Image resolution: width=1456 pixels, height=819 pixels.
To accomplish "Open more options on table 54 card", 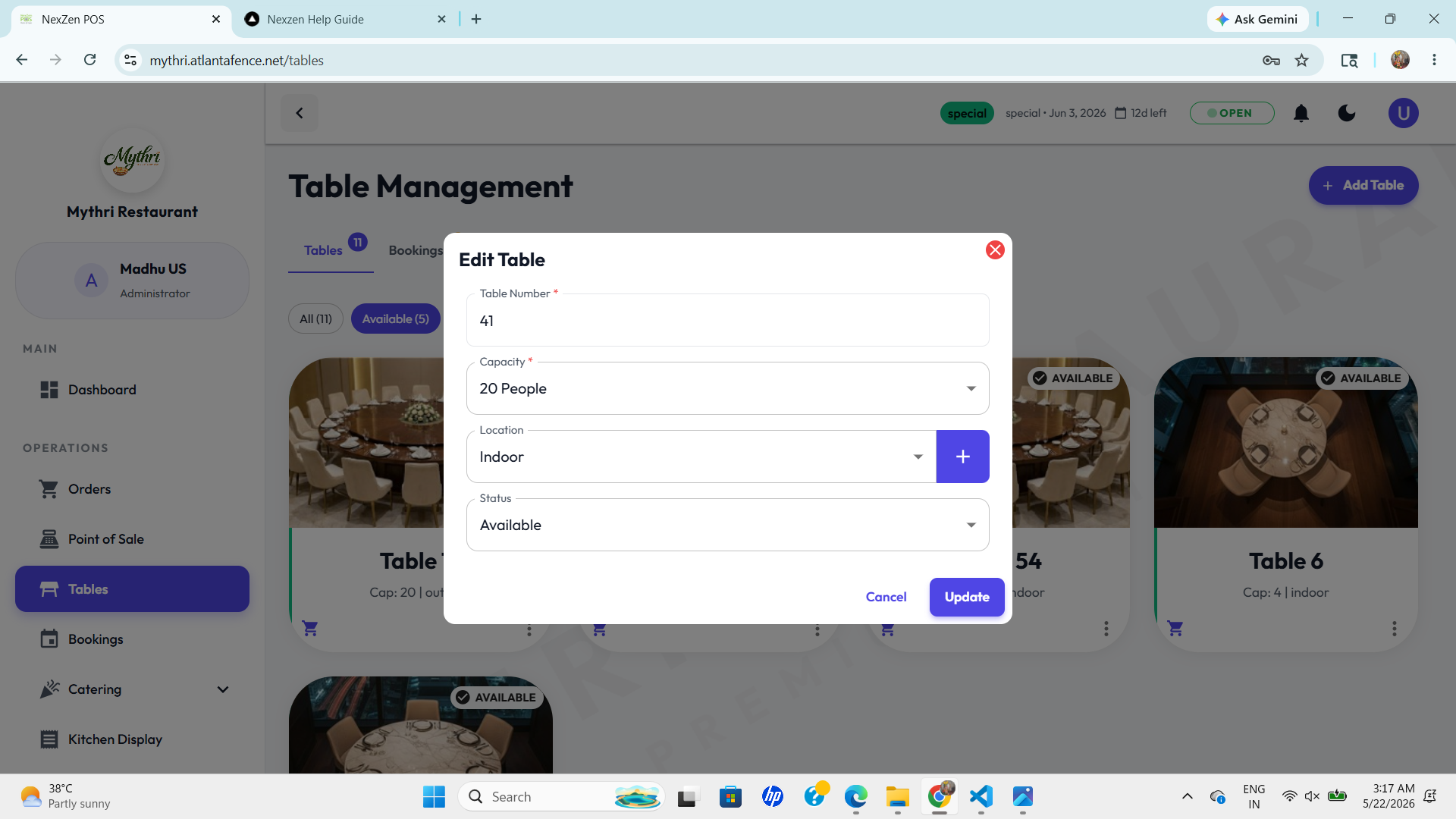I will click(1106, 629).
